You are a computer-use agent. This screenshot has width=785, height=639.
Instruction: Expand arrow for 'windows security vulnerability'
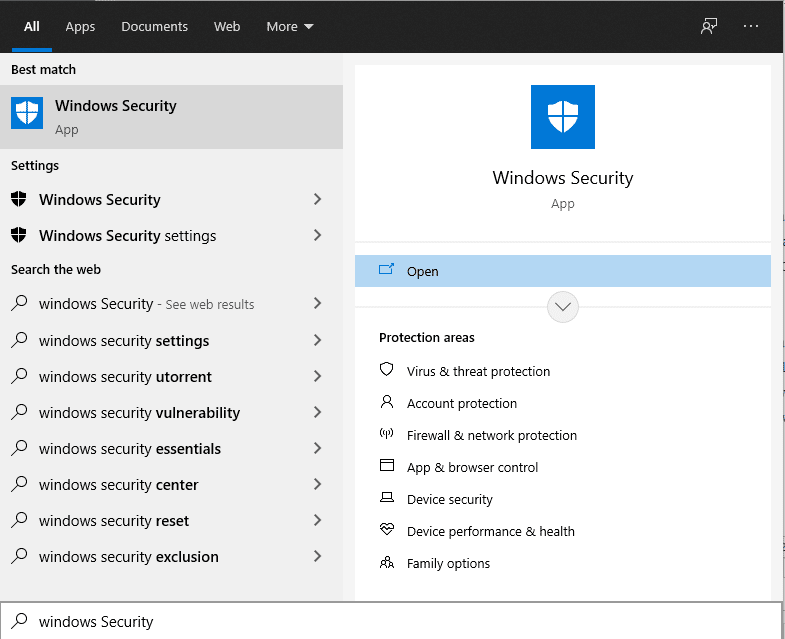317,412
